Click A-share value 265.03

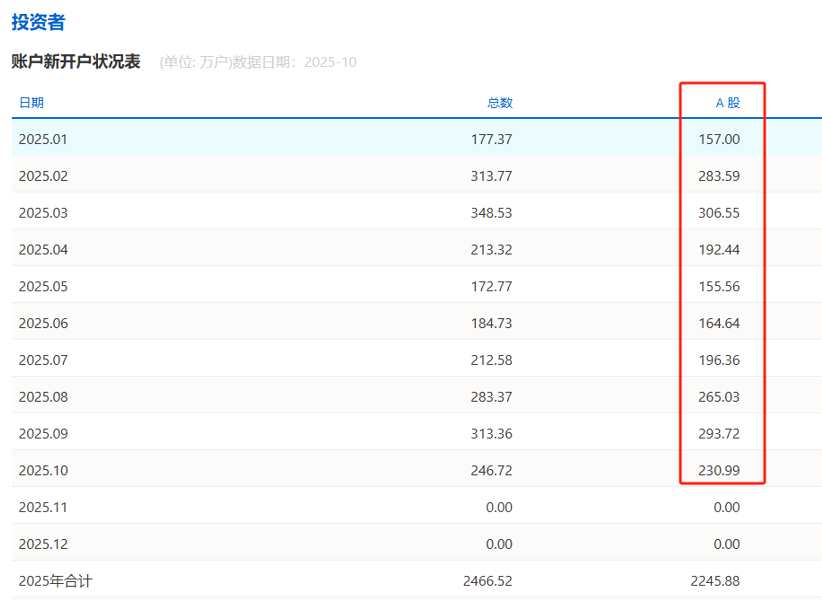pos(719,397)
